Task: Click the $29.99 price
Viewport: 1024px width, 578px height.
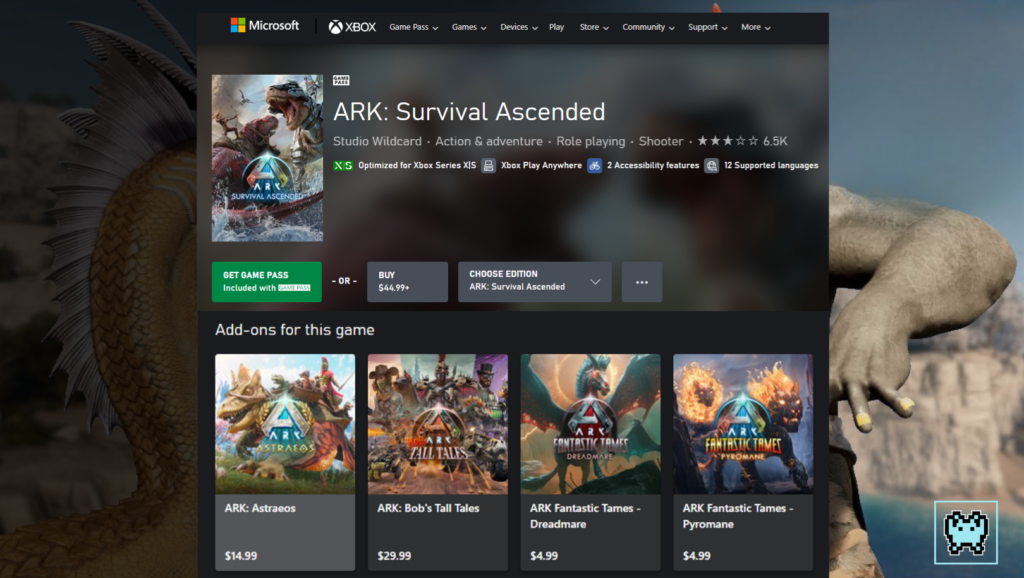Action: point(394,556)
